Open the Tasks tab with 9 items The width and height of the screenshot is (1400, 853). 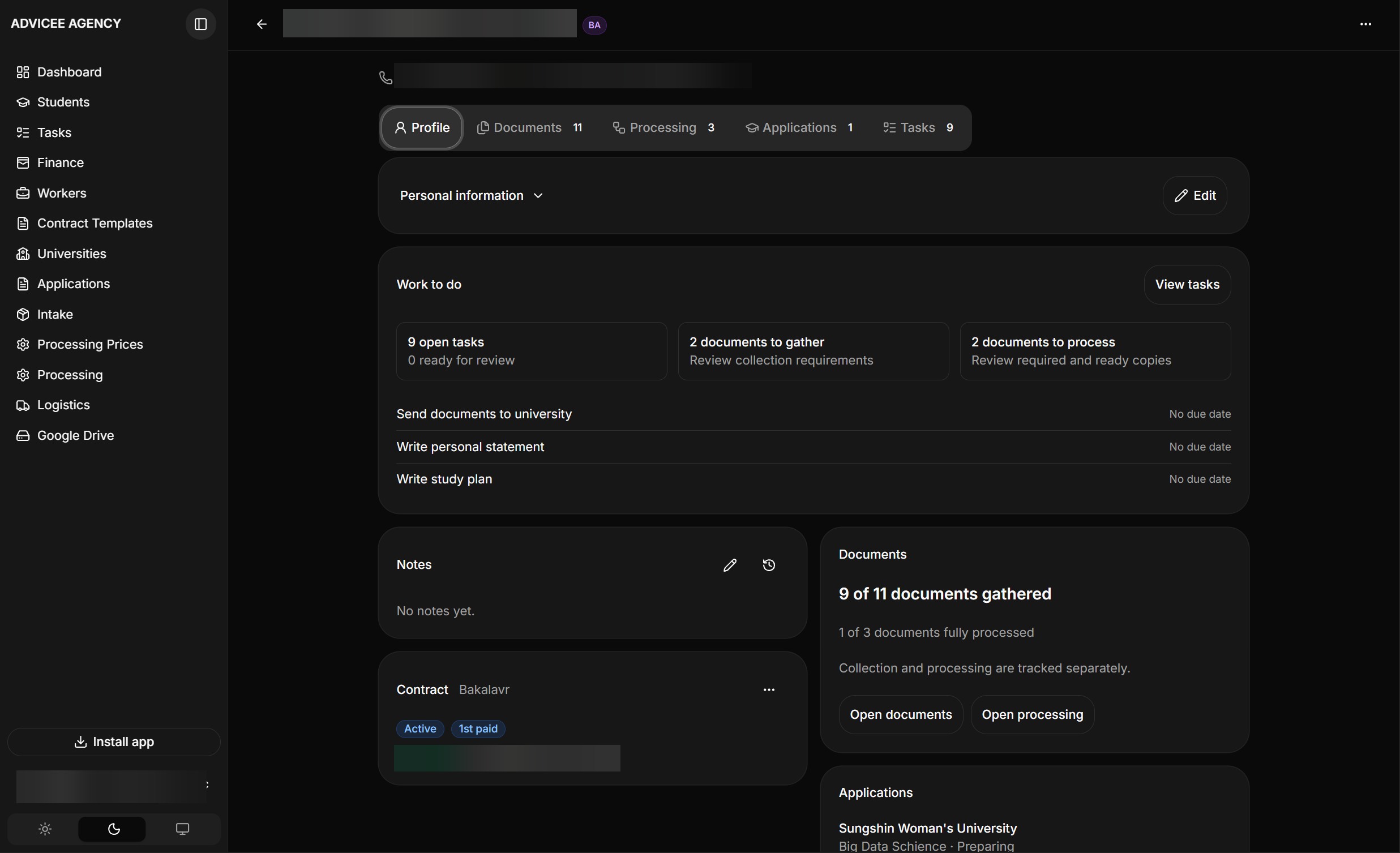pos(918,128)
